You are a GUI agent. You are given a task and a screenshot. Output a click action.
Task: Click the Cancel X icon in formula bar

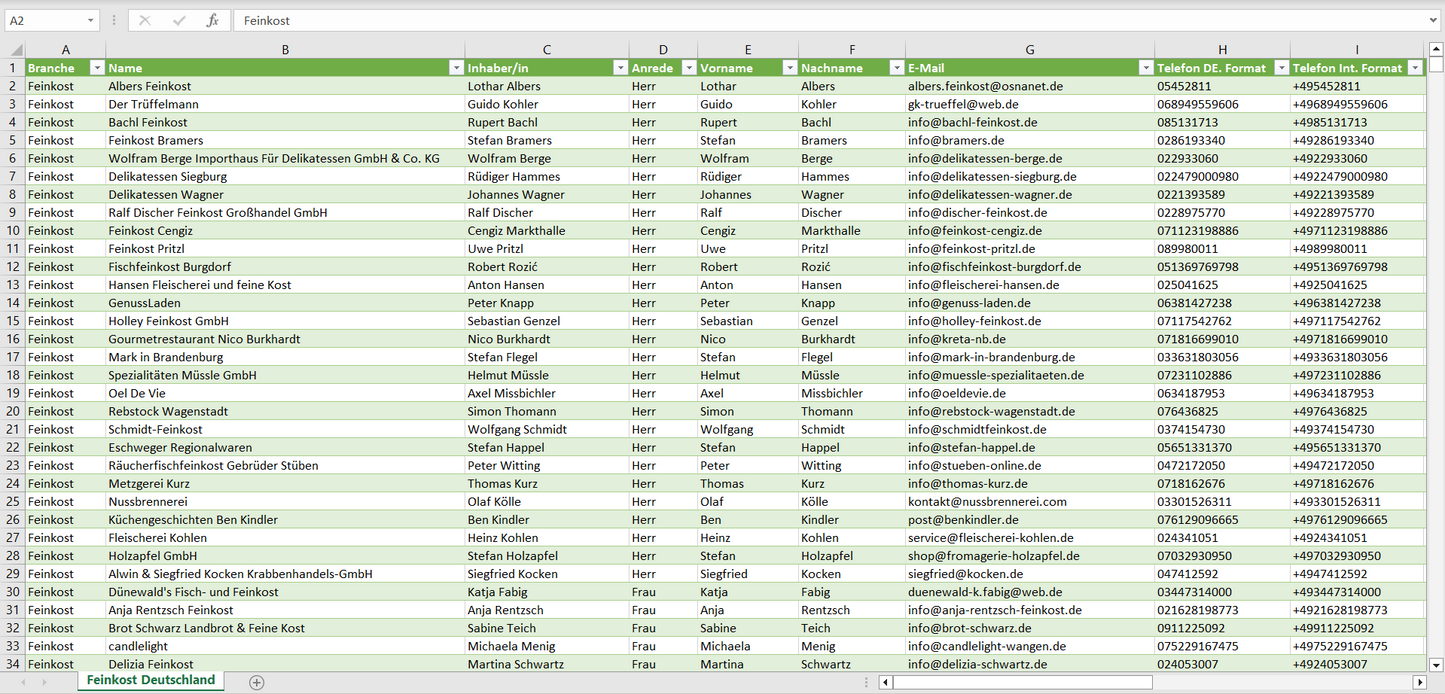click(145, 20)
